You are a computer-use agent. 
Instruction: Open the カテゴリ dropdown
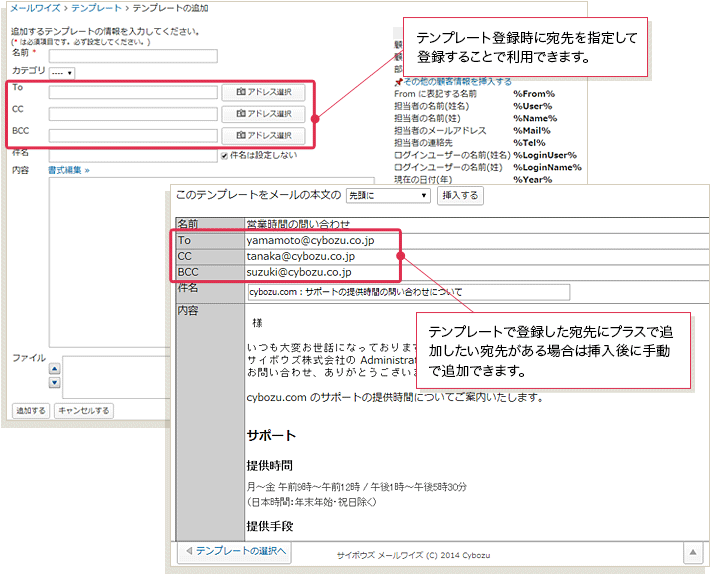[62, 73]
